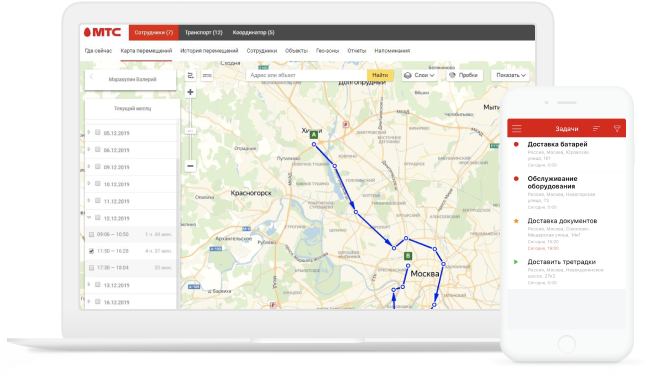Open the Слои dropdown

tap(419, 75)
